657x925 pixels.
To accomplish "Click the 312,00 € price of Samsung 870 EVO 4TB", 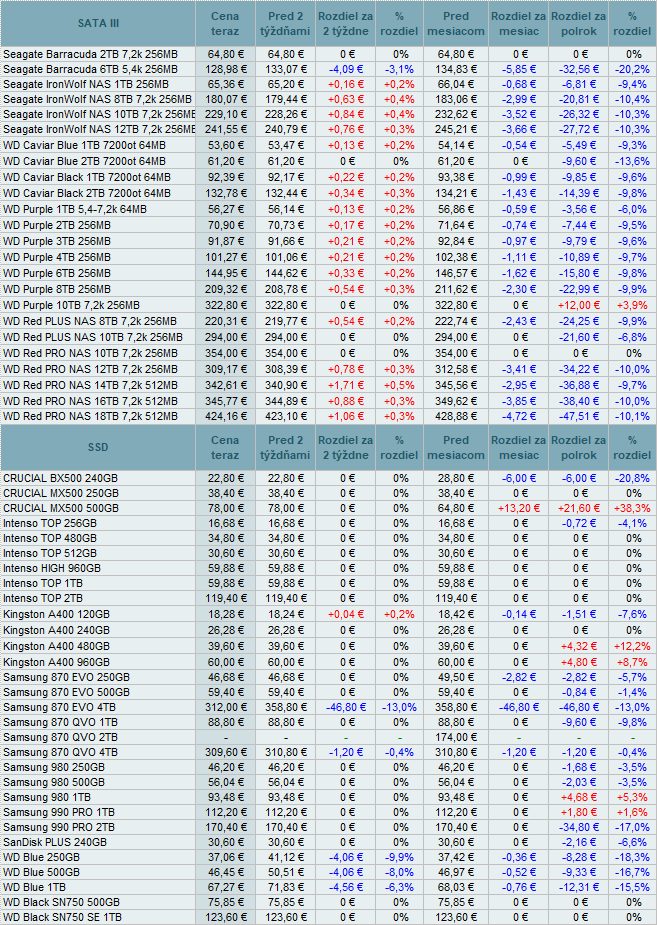I will tap(225, 707).
